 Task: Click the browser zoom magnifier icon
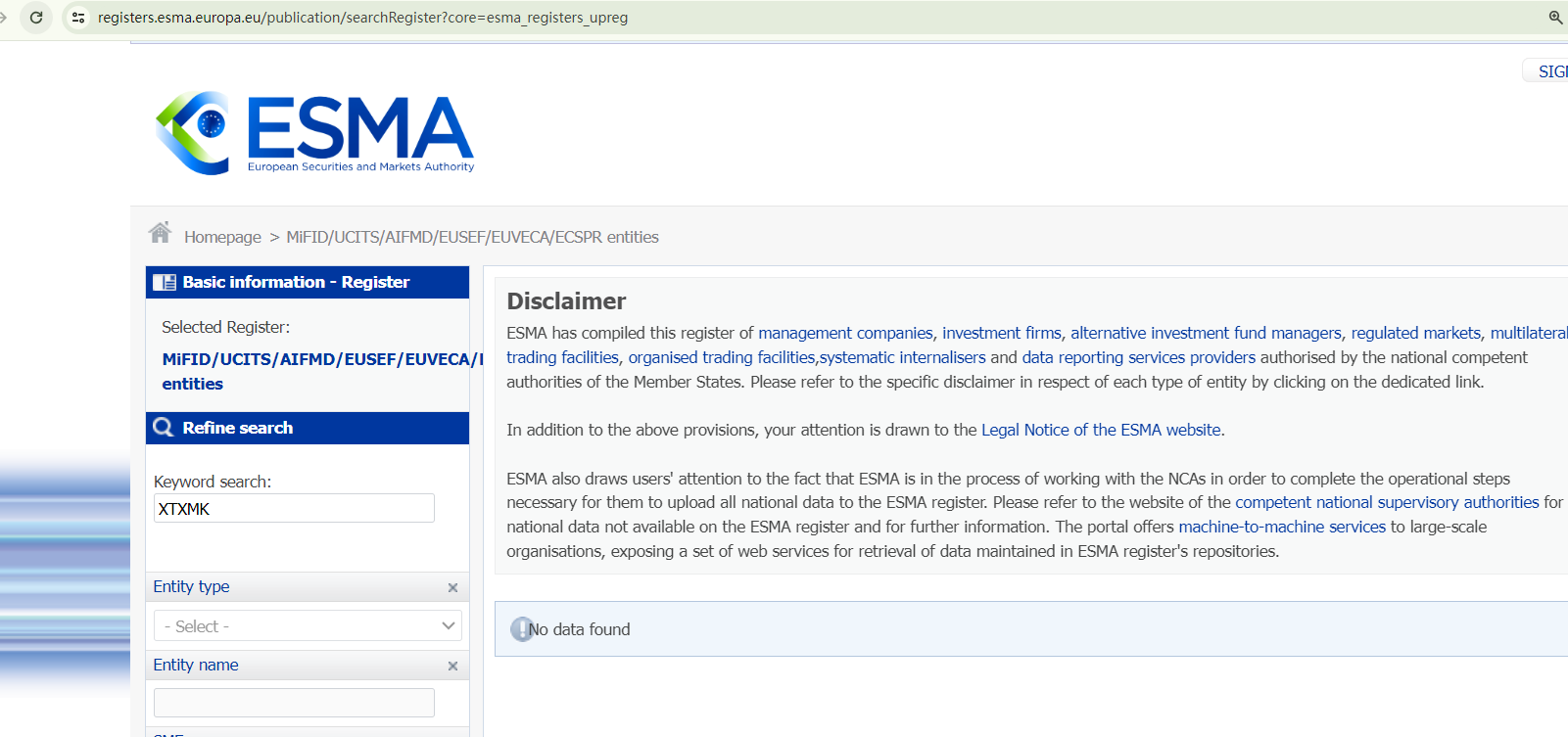click(x=1555, y=18)
